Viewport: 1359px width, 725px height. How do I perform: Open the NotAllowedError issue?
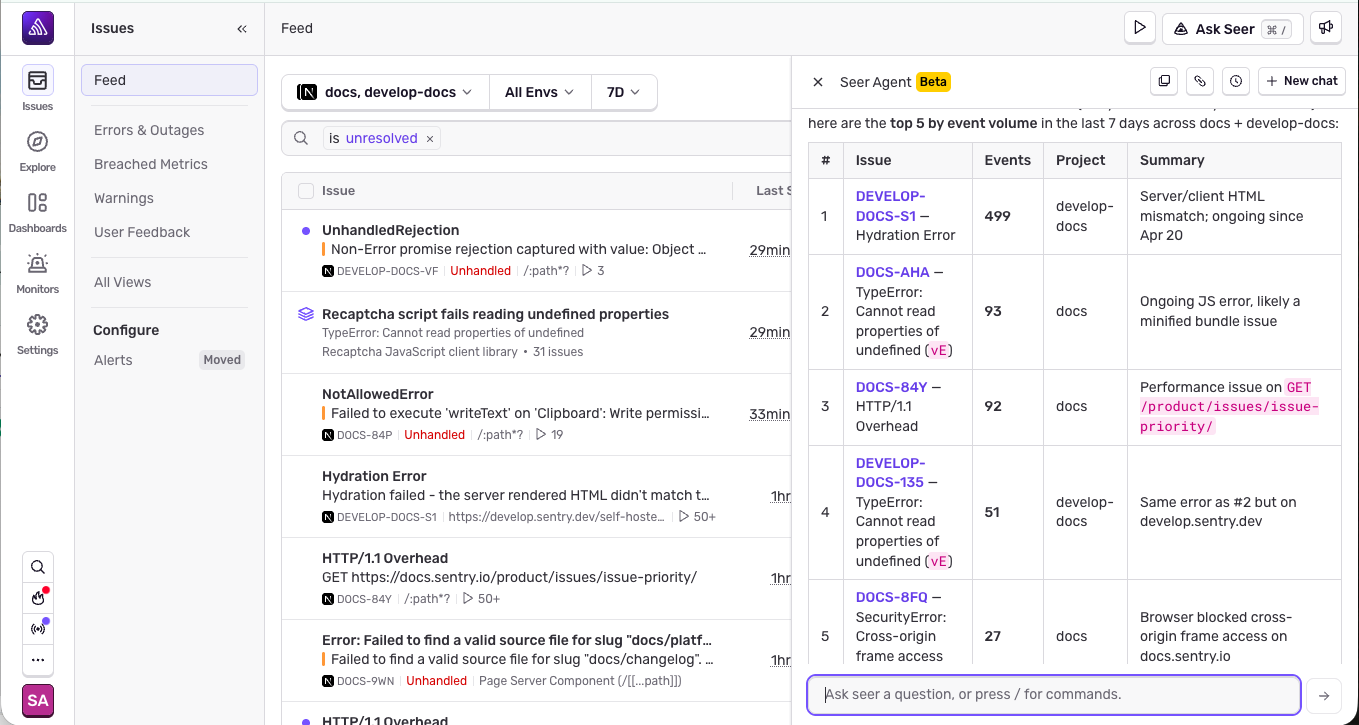(378, 394)
